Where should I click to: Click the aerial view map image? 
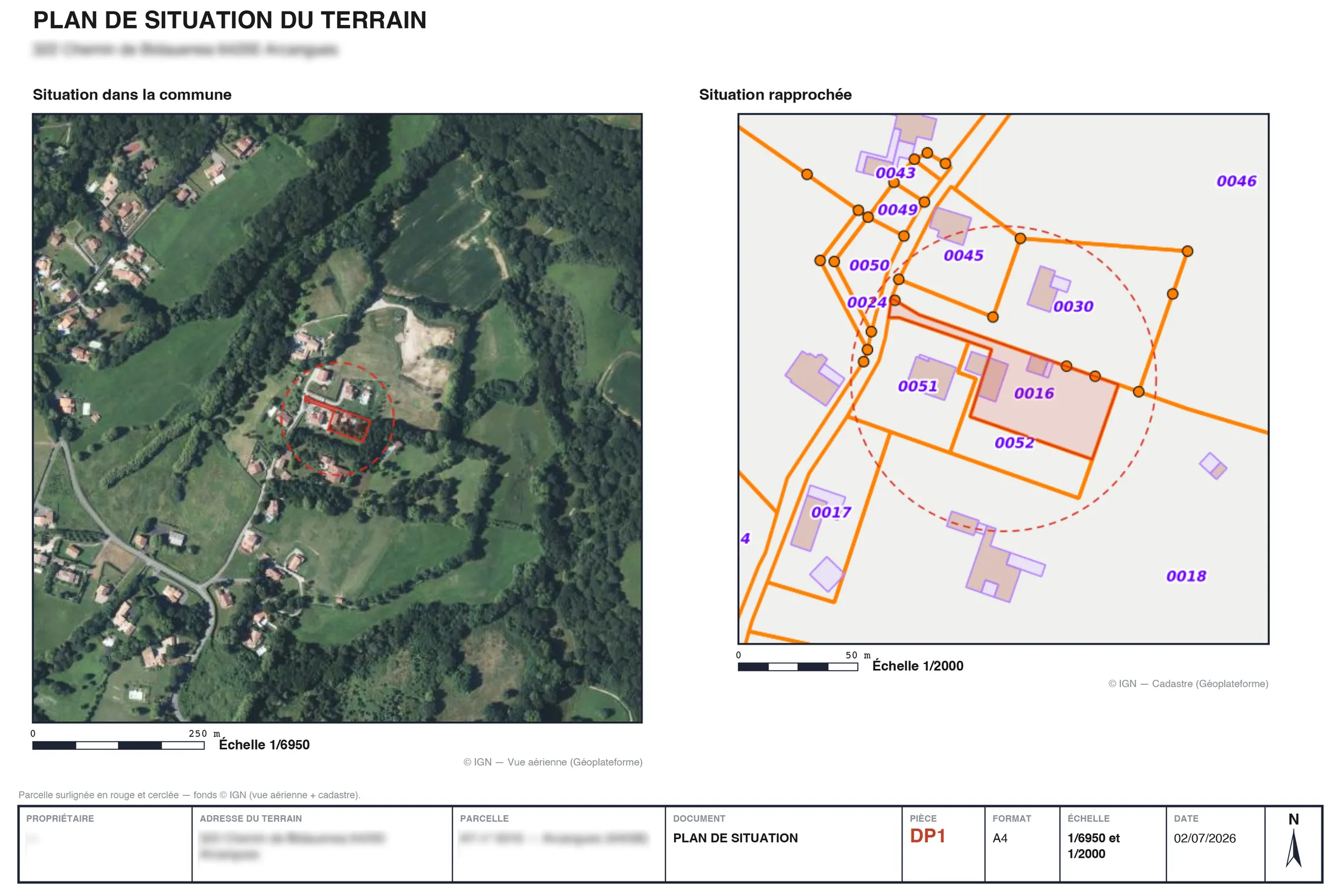337,418
